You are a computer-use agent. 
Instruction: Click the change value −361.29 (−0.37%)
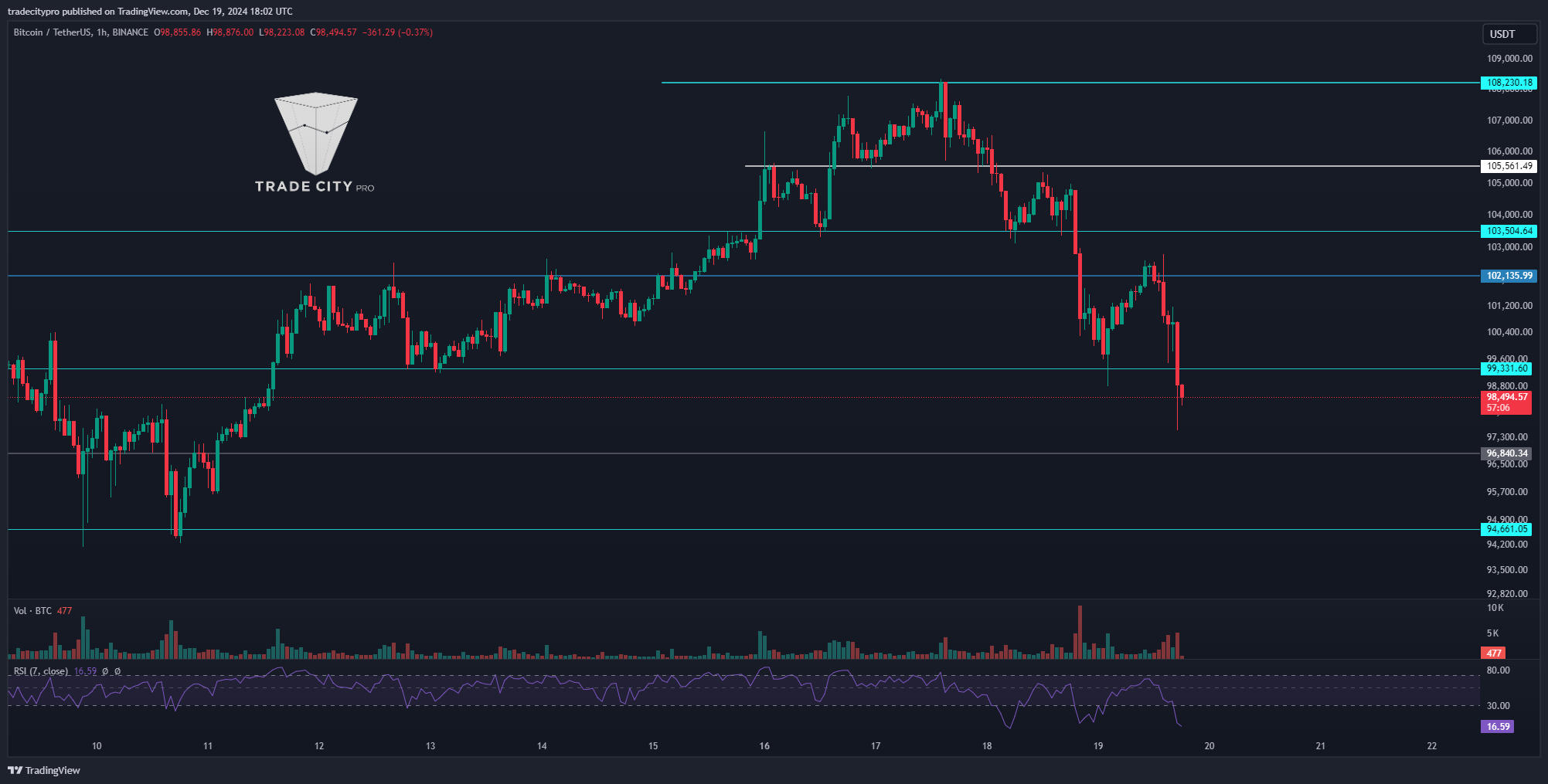point(397,32)
